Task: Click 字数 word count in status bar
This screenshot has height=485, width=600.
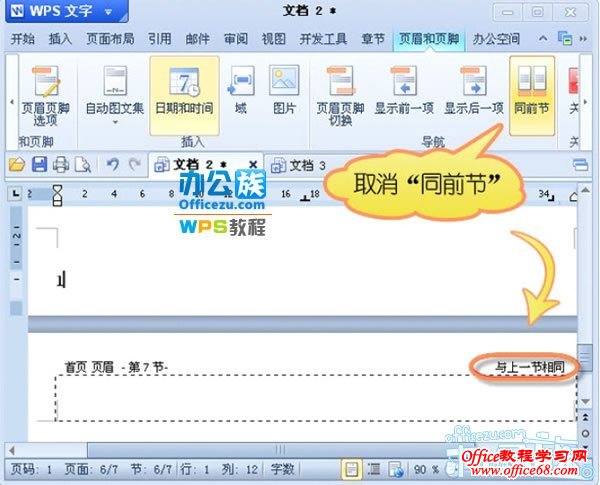Action: point(282,469)
